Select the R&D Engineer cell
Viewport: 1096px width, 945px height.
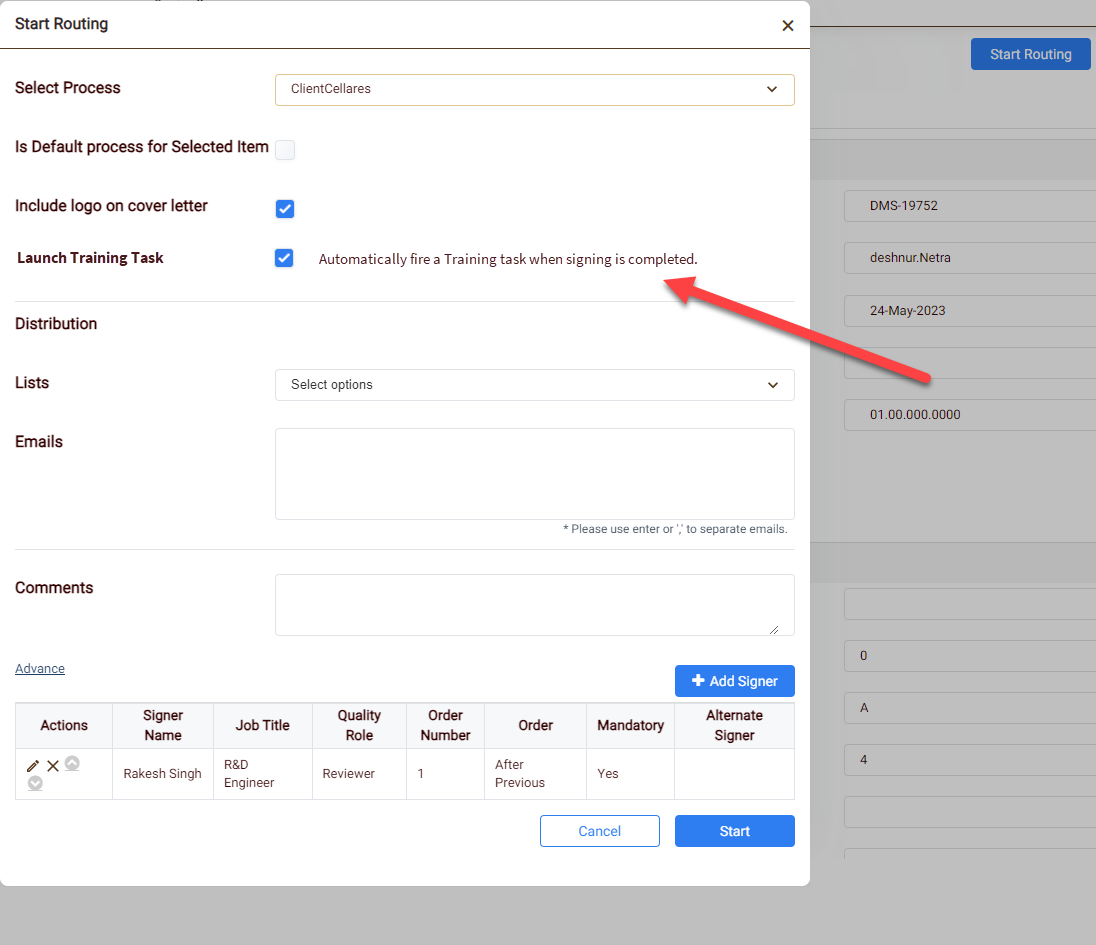coord(262,774)
